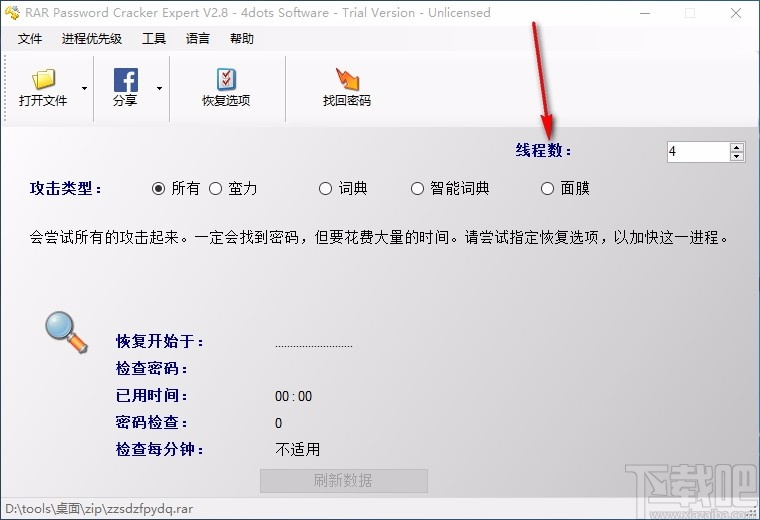
Task: Expand the Open File dropdown arrow
Action: click(84, 88)
